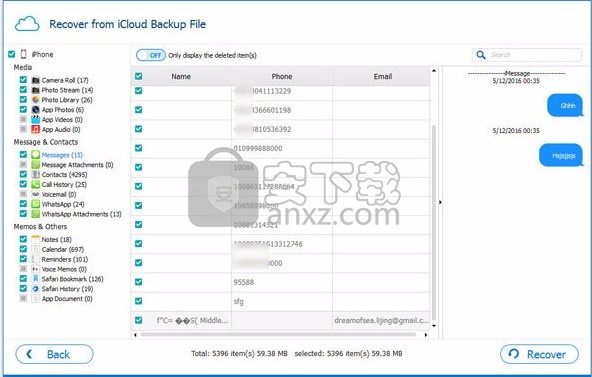The image size is (592, 377).
Task: Click the App Photos icon
Action: [35, 109]
